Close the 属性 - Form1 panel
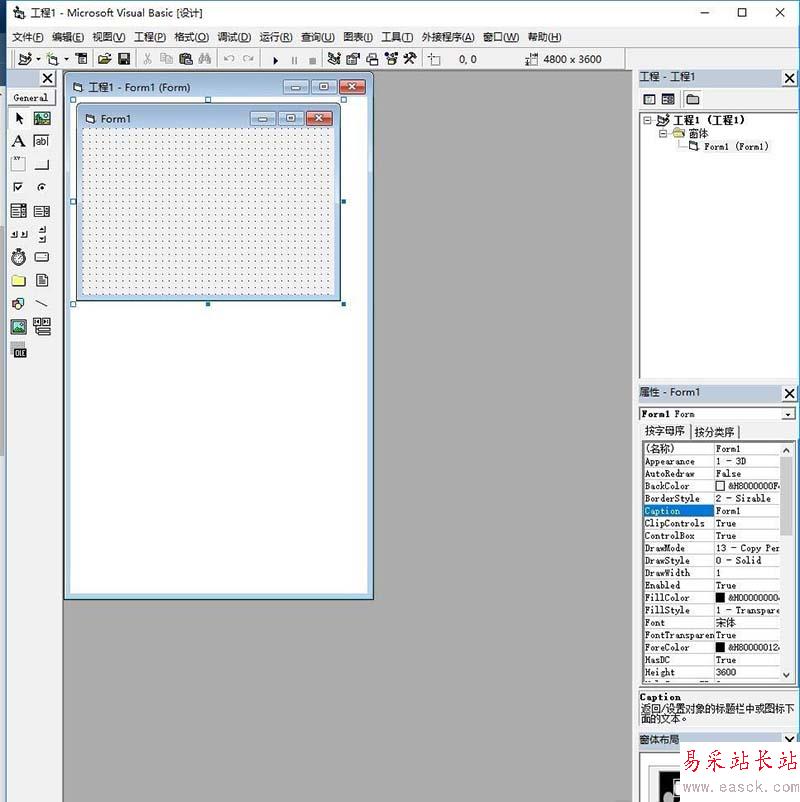This screenshot has height=802, width=800. pyautogui.click(x=789, y=393)
